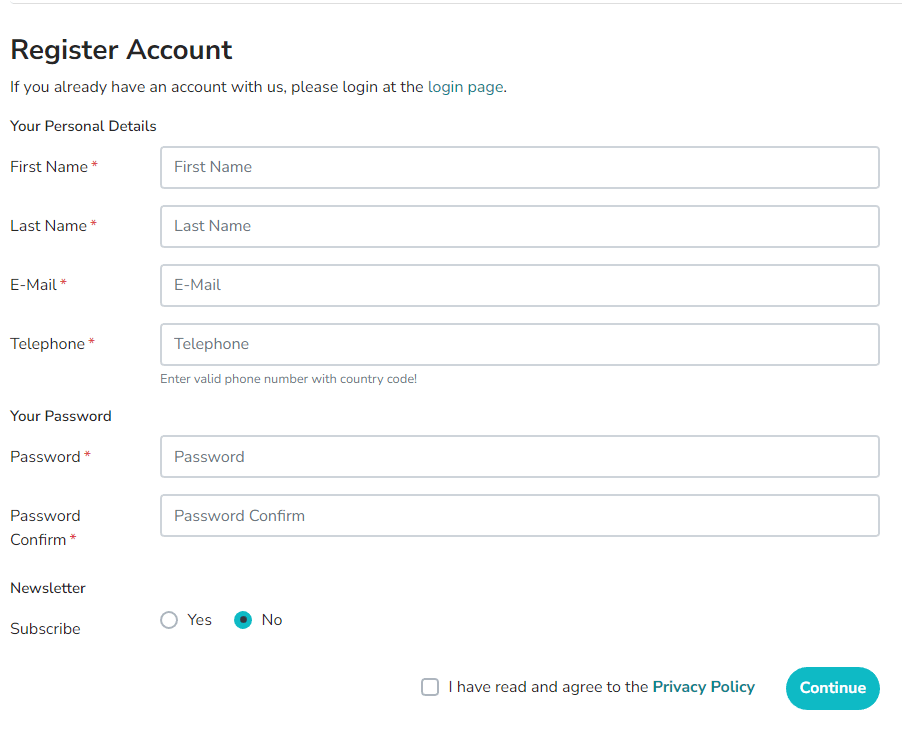Screen dimensions: 902x731
Task: Select No for the newsletter subscription
Action: [x=242, y=620]
